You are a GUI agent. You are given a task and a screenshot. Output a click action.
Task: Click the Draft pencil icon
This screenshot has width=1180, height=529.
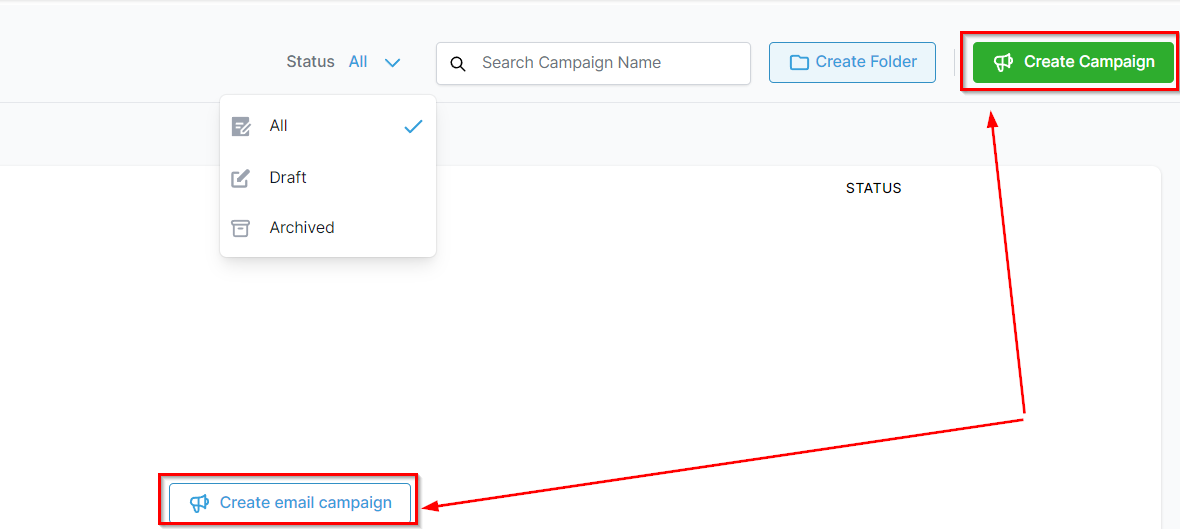pos(240,178)
